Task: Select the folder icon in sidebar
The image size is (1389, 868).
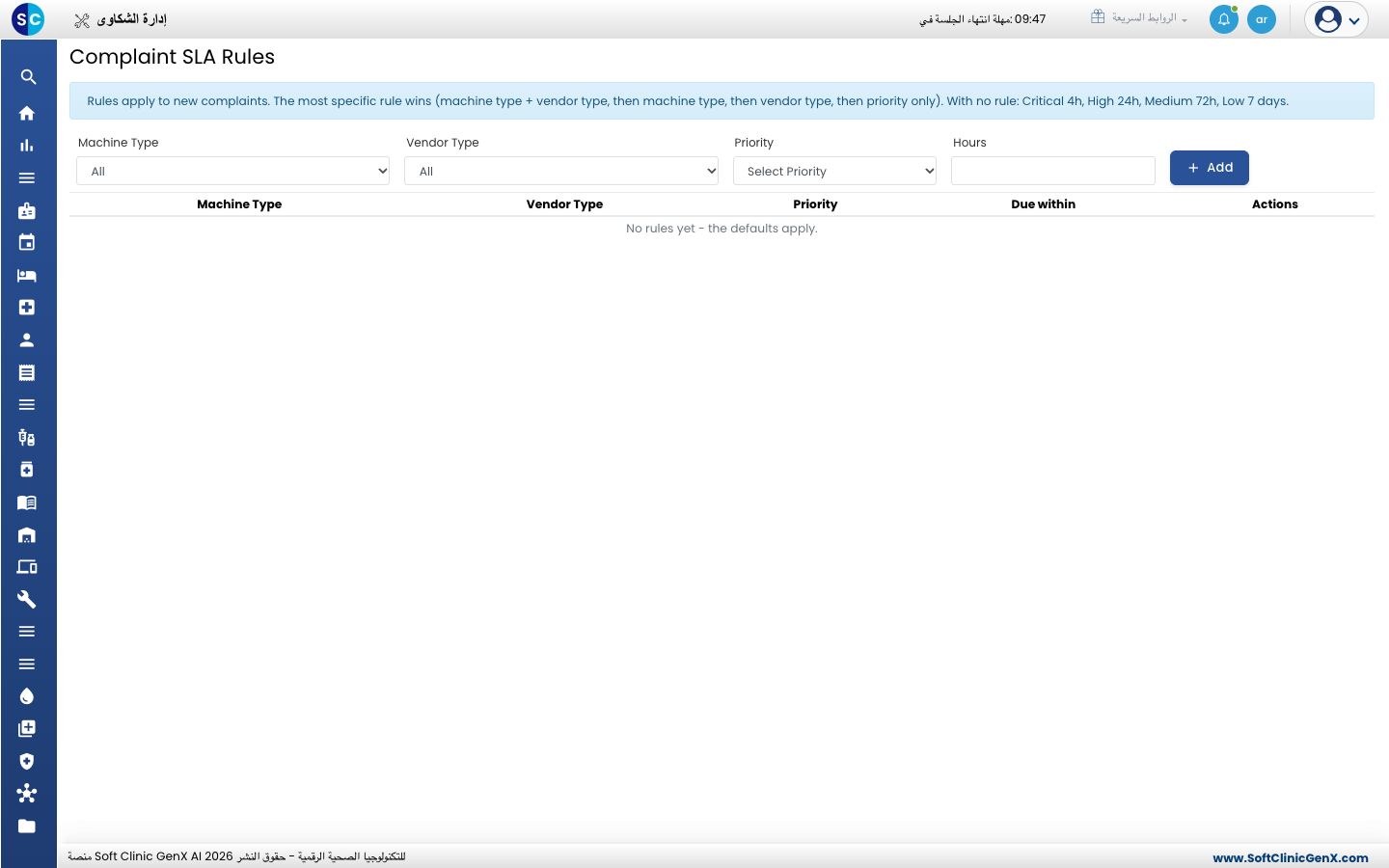Action: (27, 827)
